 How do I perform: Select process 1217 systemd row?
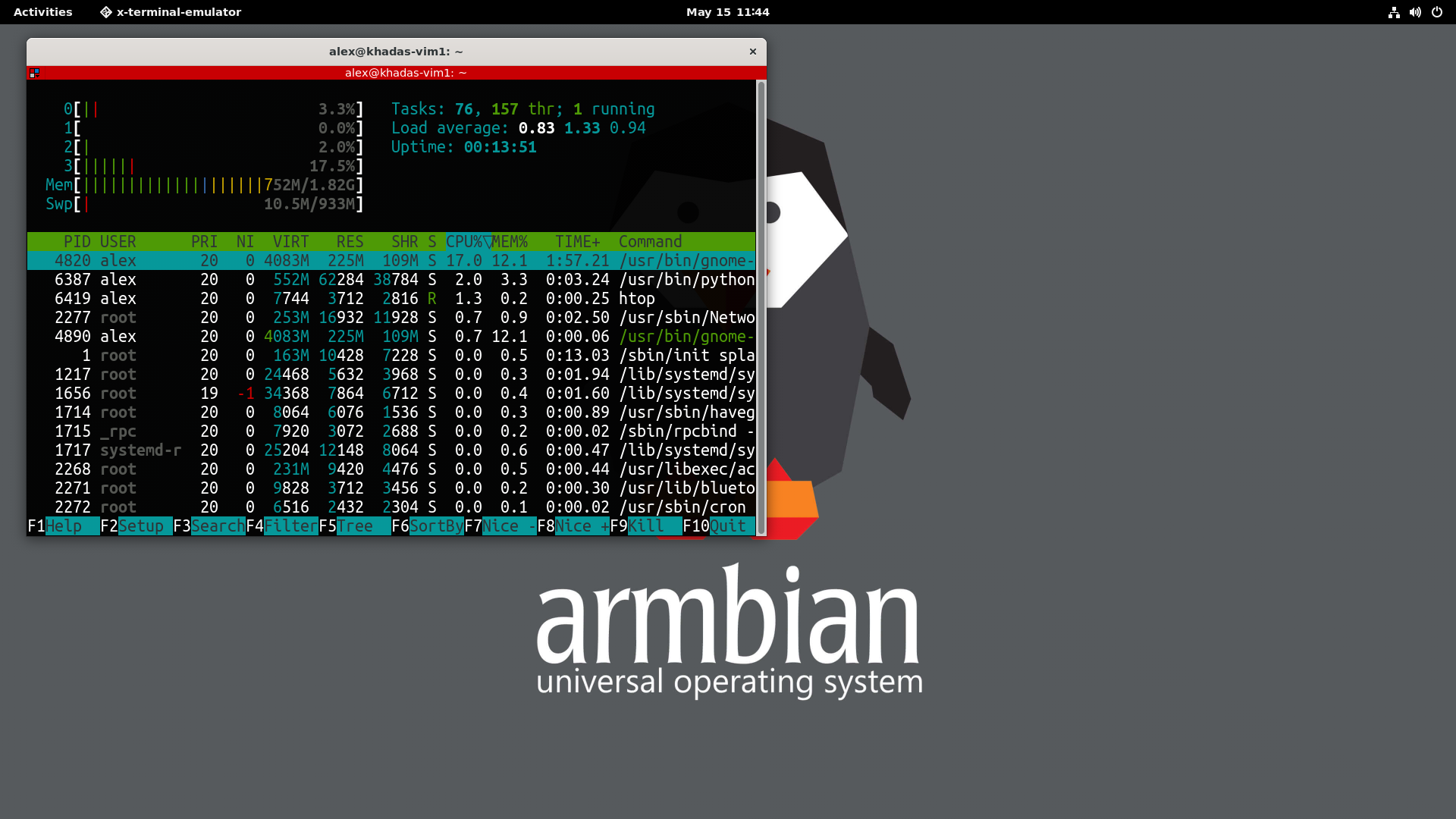coord(391,375)
